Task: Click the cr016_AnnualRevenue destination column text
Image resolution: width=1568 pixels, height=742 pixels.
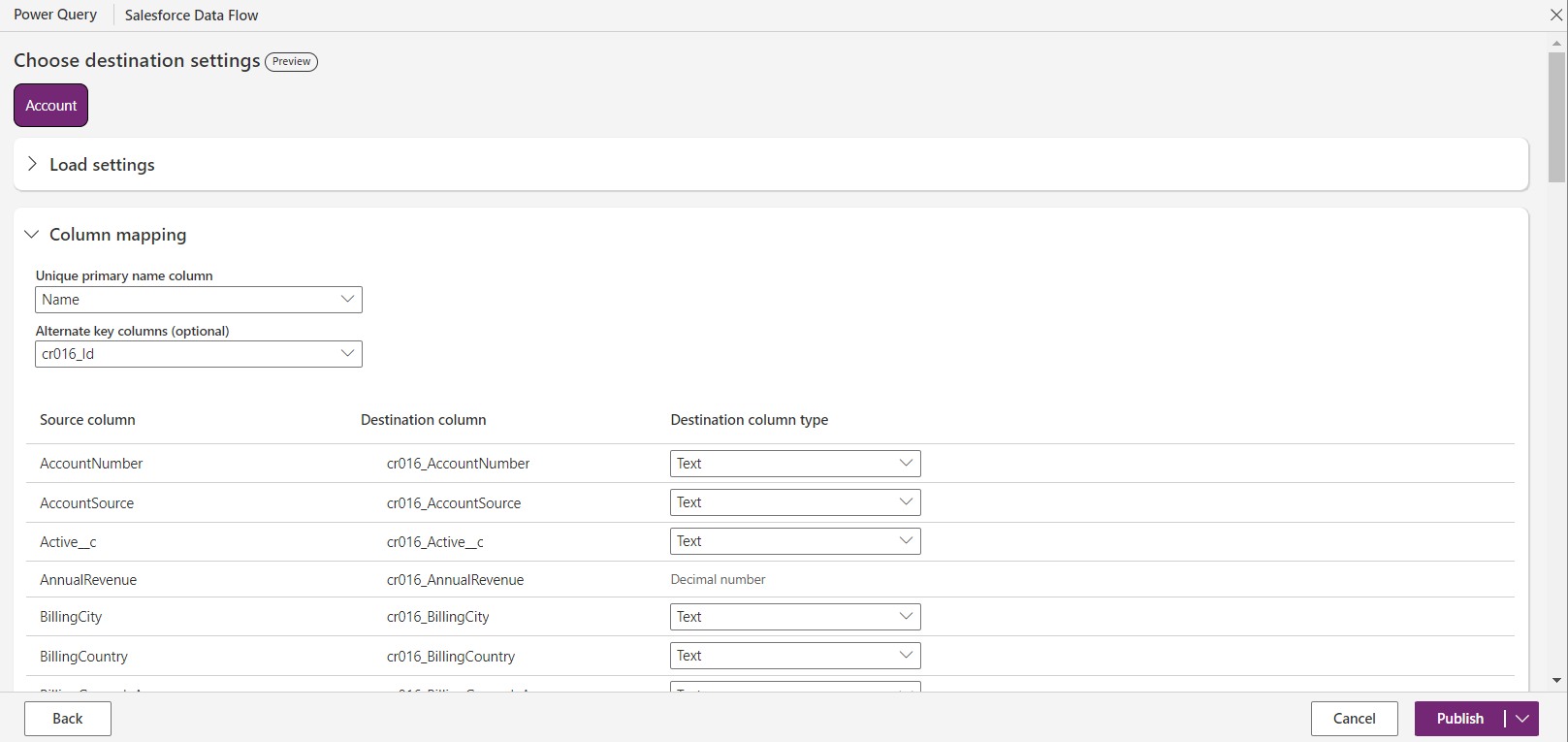Action: tap(455, 580)
